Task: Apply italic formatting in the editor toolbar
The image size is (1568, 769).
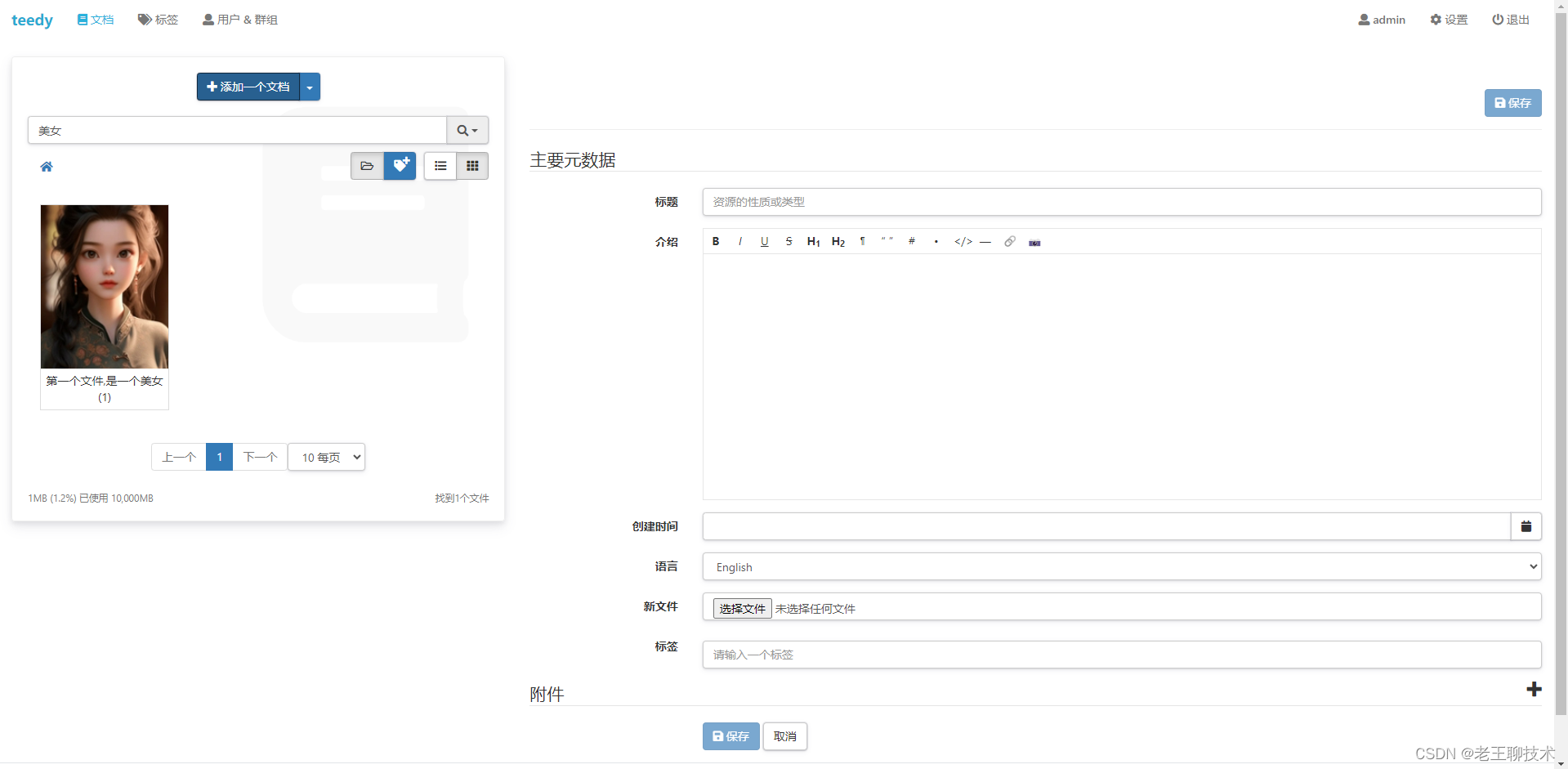Action: point(739,241)
